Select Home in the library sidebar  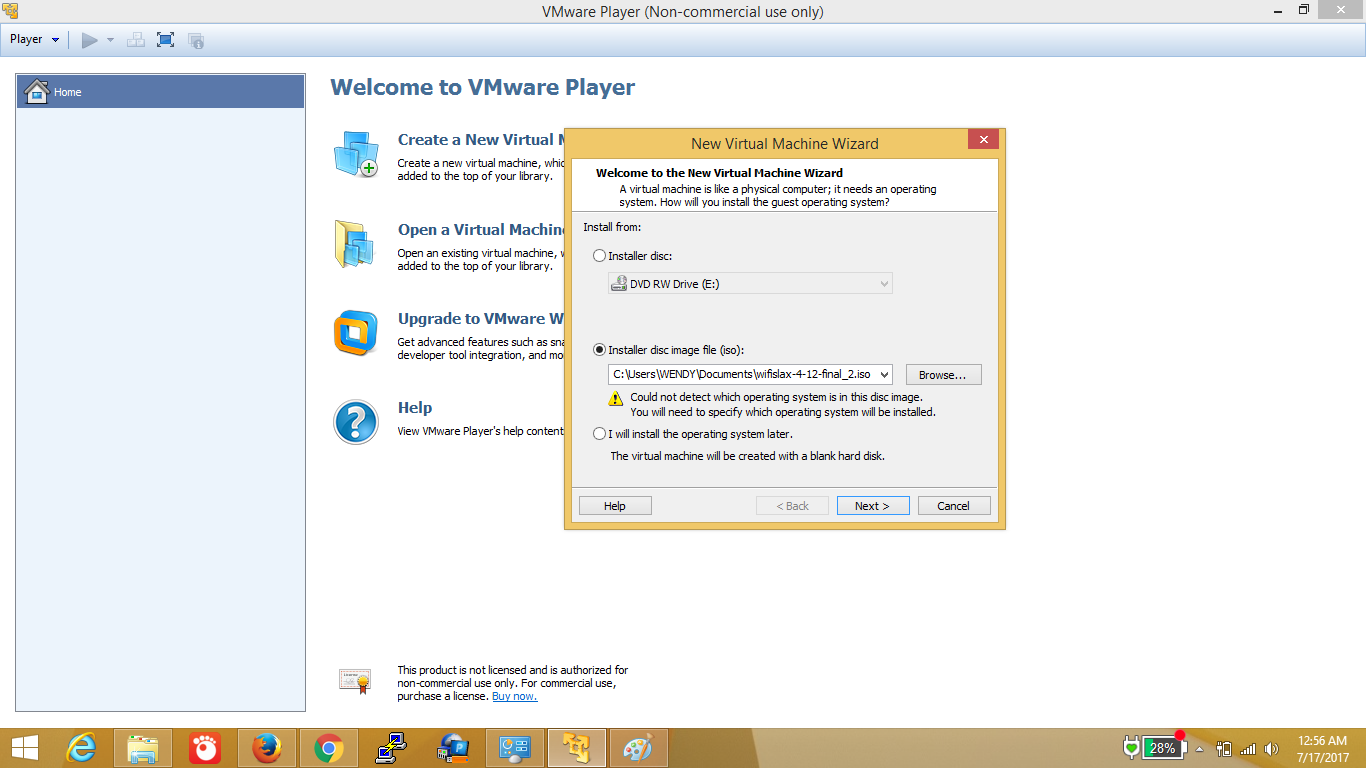point(160,91)
